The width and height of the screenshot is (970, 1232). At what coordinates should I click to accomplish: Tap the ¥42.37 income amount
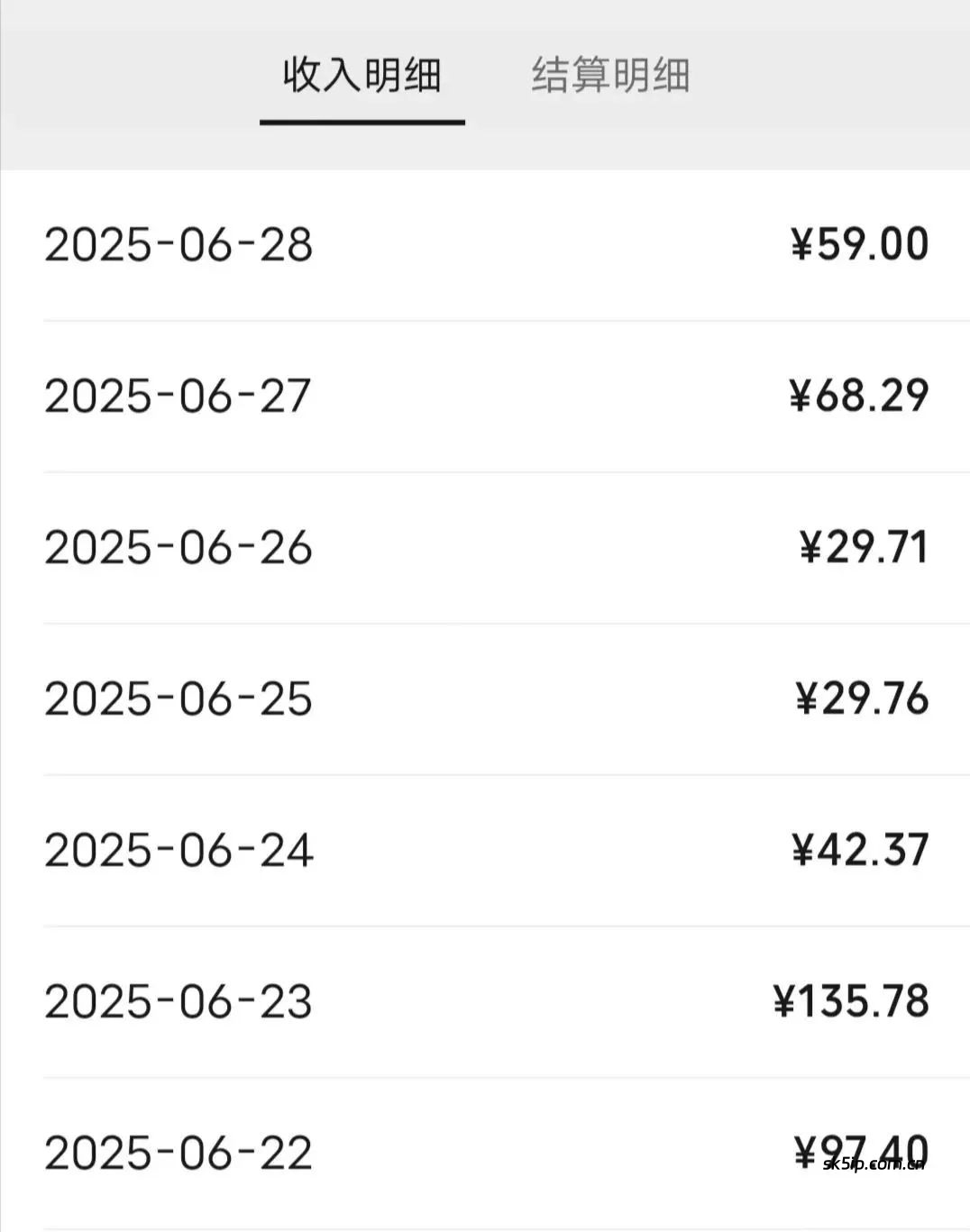[x=859, y=850]
